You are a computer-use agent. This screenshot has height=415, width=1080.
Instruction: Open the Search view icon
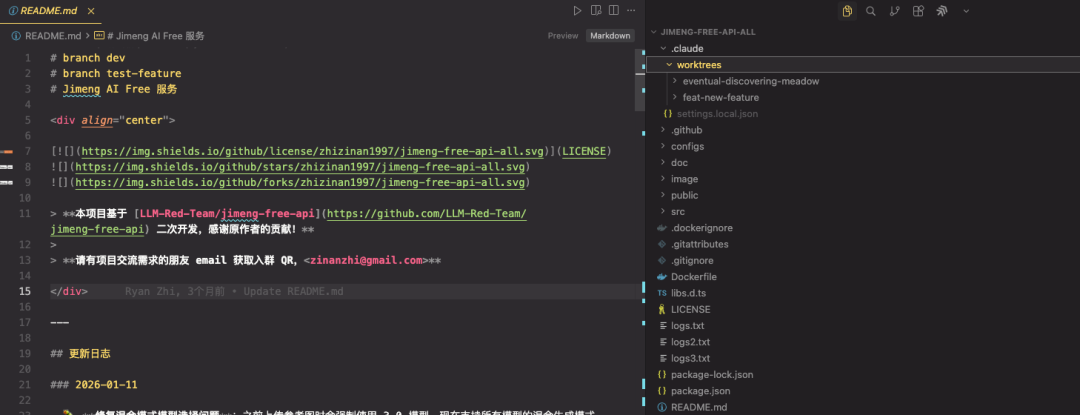pyautogui.click(x=871, y=11)
